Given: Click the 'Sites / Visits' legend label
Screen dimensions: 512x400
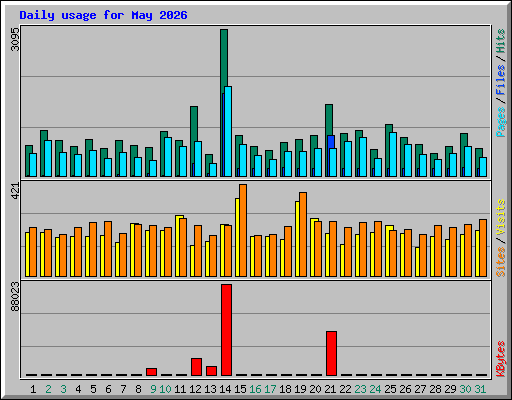Looking at the screenshot, I should [x=501, y=238].
